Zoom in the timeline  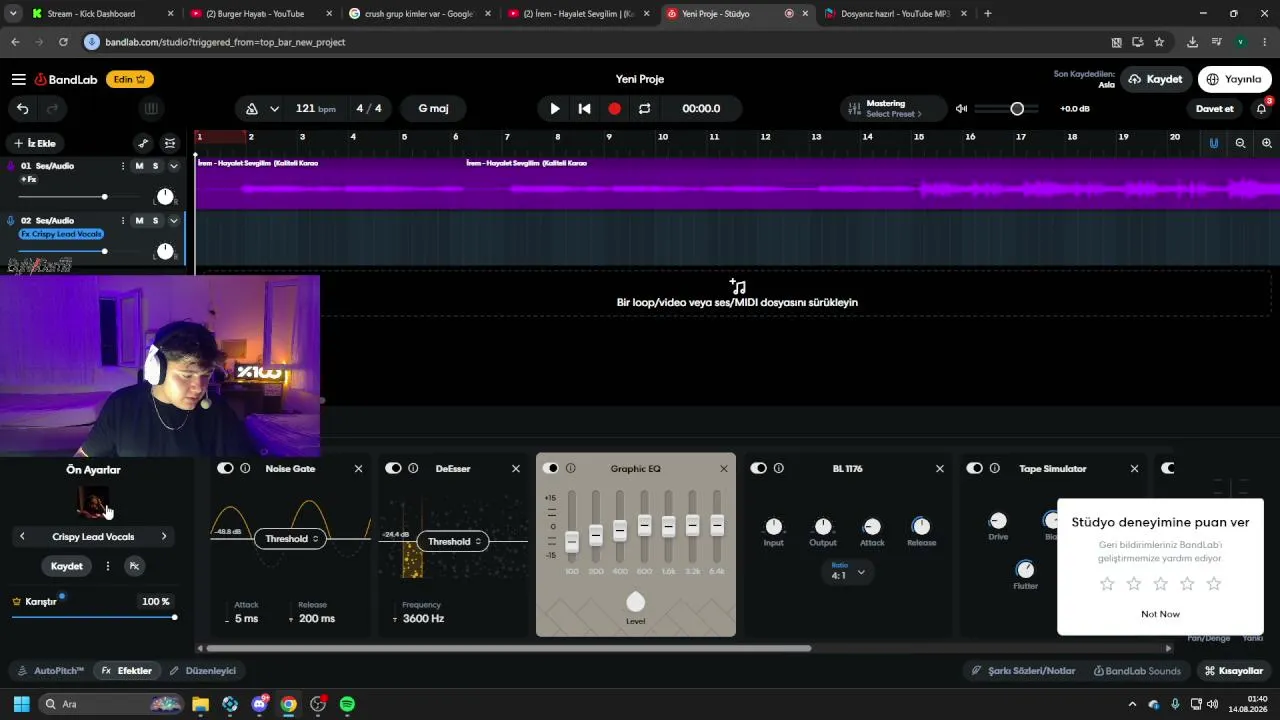[x=1267, y=143]
